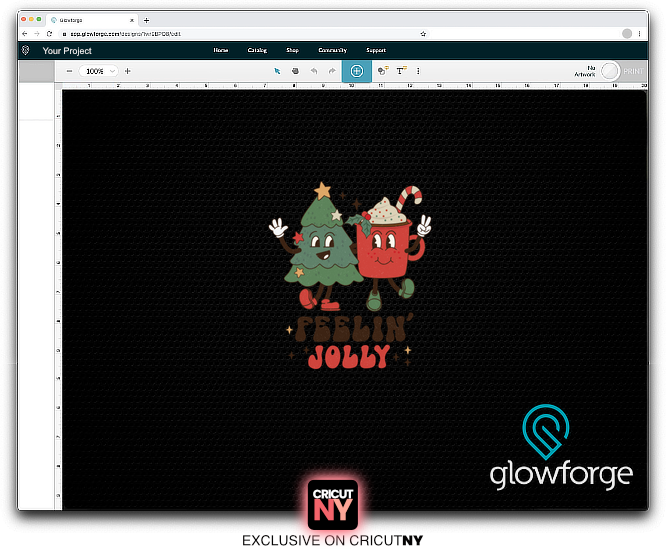The width and height of the screenshot is (666, 552).
Task: Open a new browser tab
Action: click(147, 20)
